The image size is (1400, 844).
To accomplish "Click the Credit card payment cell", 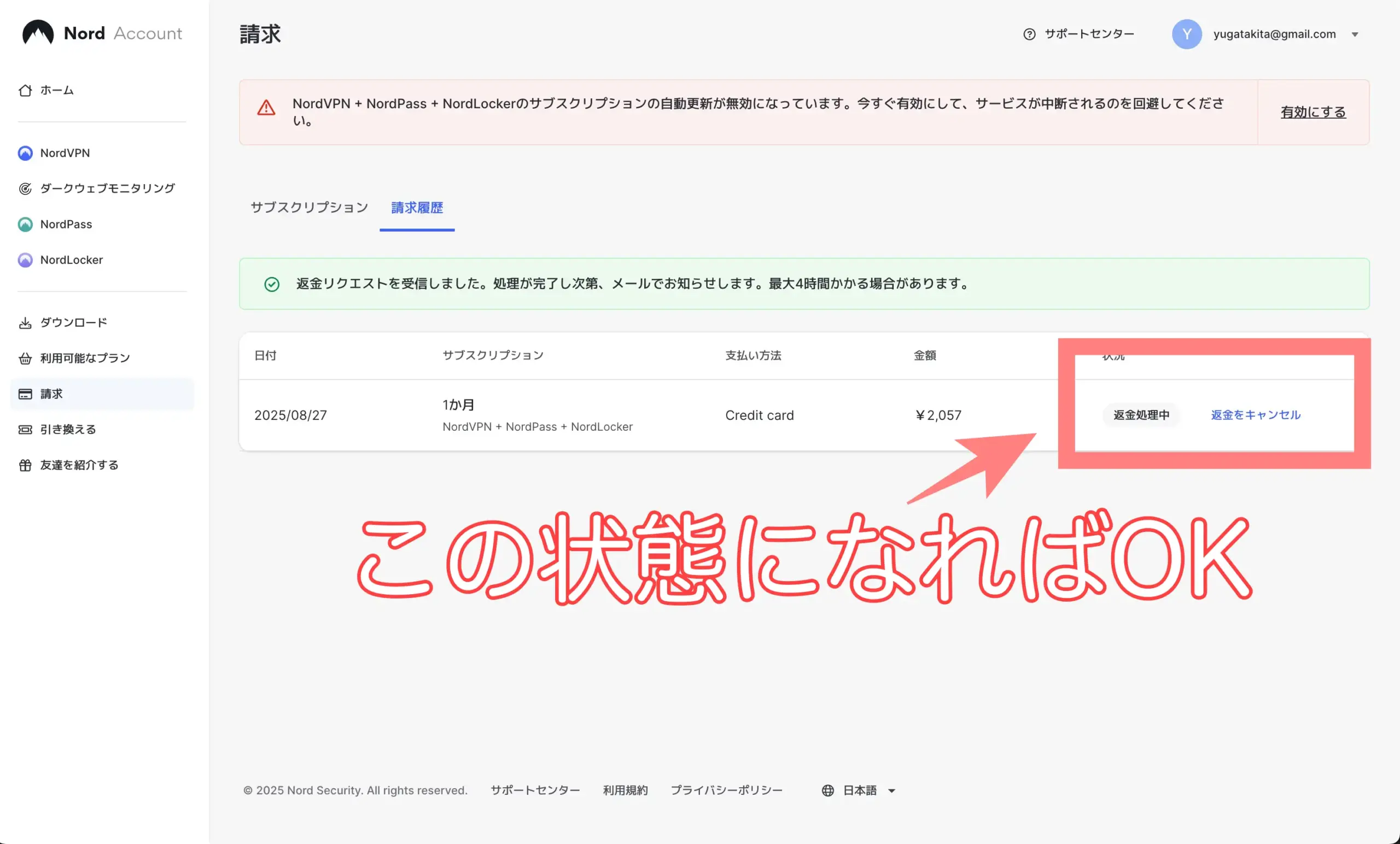I will click(x=759, y=415).
